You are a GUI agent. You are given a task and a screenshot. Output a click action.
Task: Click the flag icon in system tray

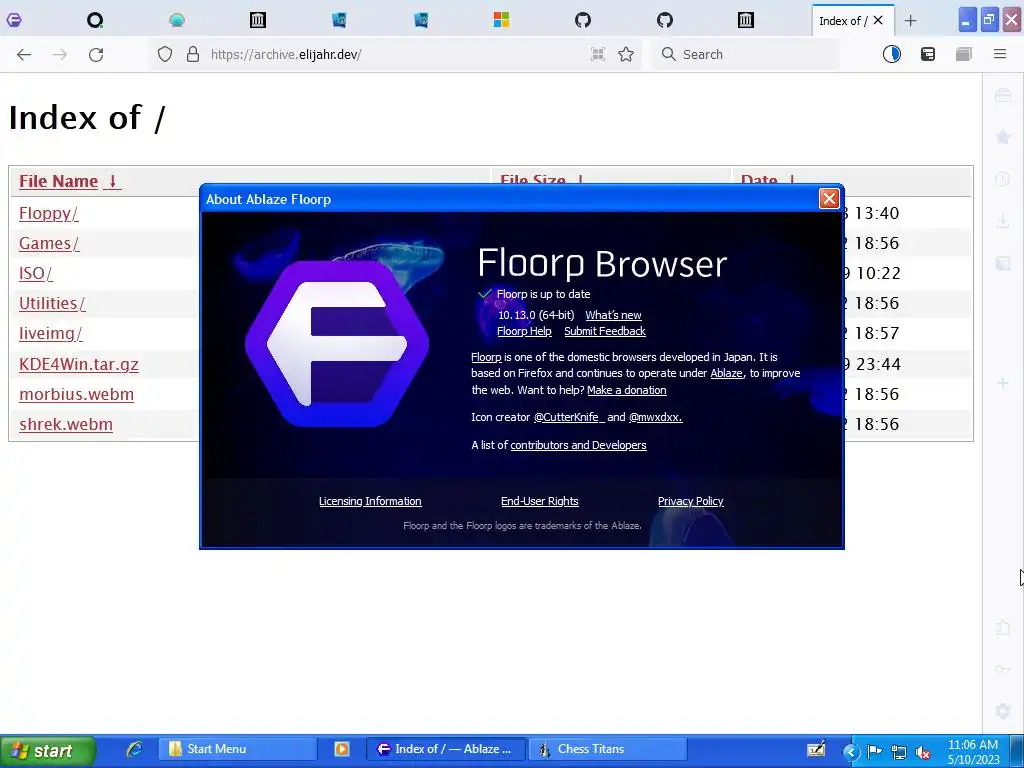click(874, 752)
